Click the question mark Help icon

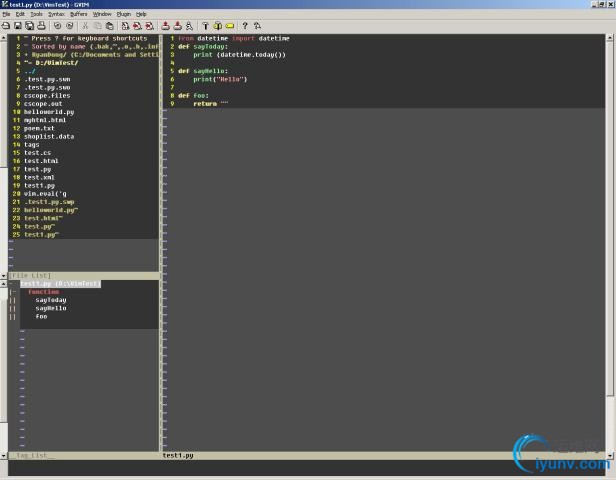pyautogui.click(x=245, y=25)
